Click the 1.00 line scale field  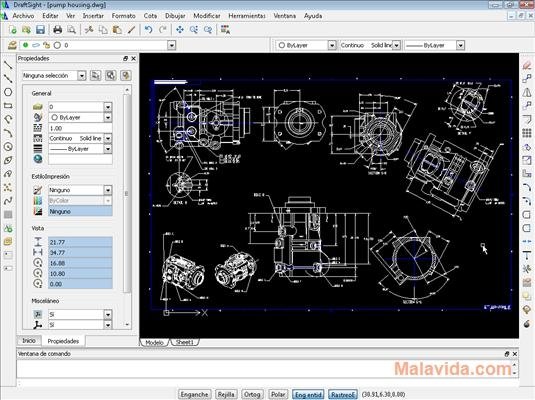80,128
